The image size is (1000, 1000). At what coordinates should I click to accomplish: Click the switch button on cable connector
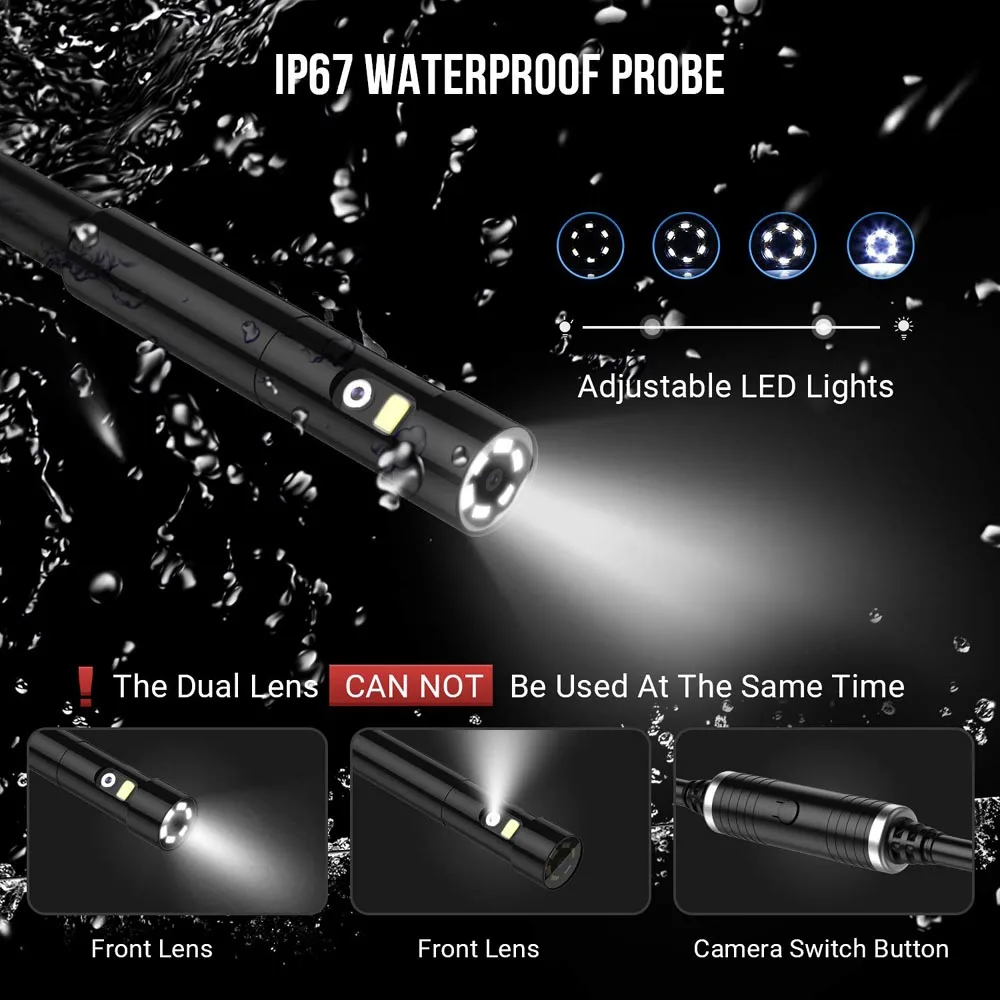[x=788, y=812]
